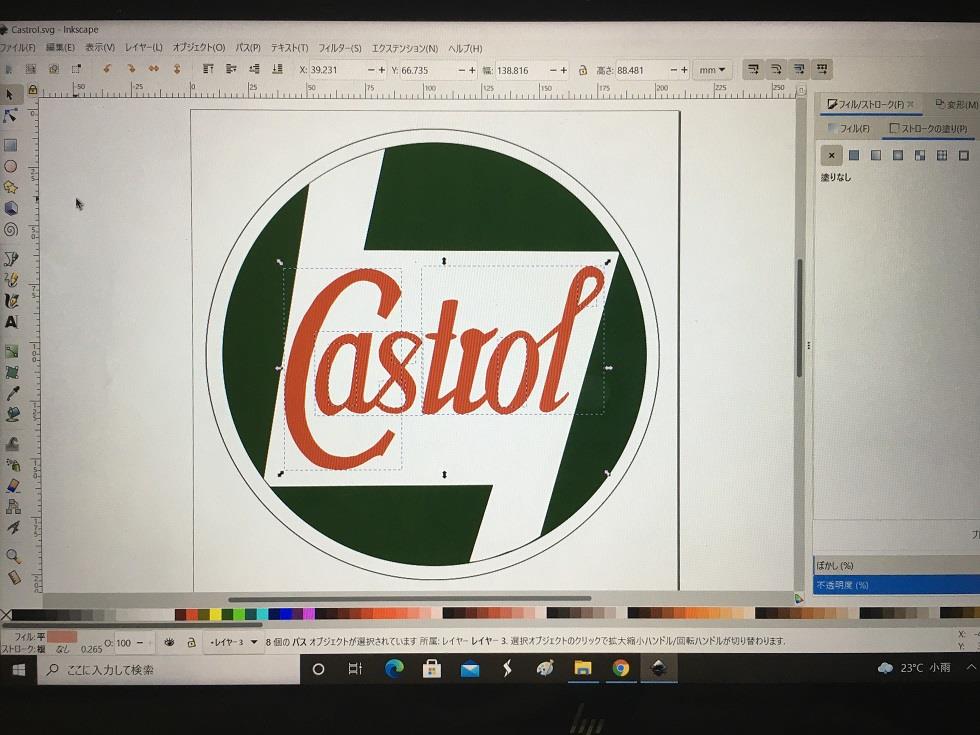
Task: Click Rotate 90° clockwise icon
Action: tap(131, 69)
